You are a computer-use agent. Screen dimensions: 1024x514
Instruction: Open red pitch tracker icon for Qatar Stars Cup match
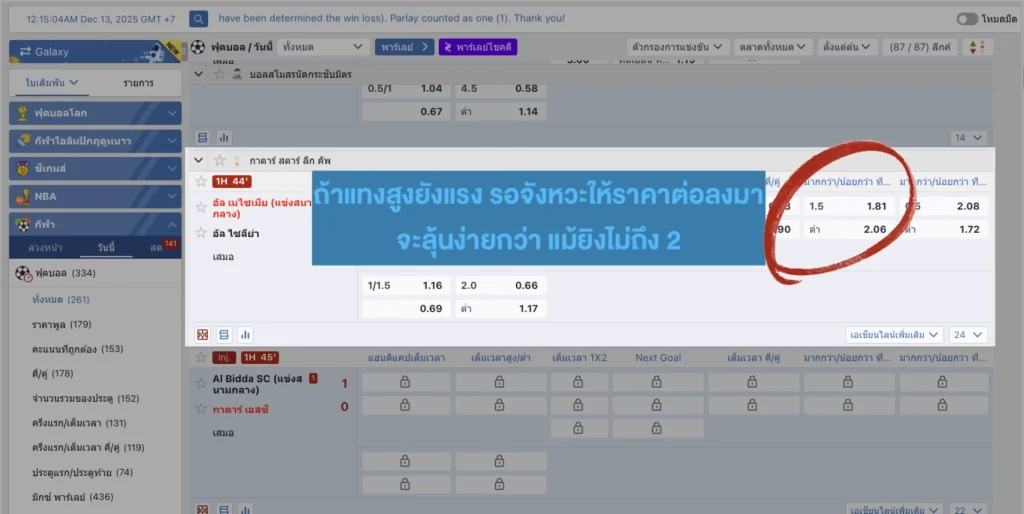(x=202, y=335)
